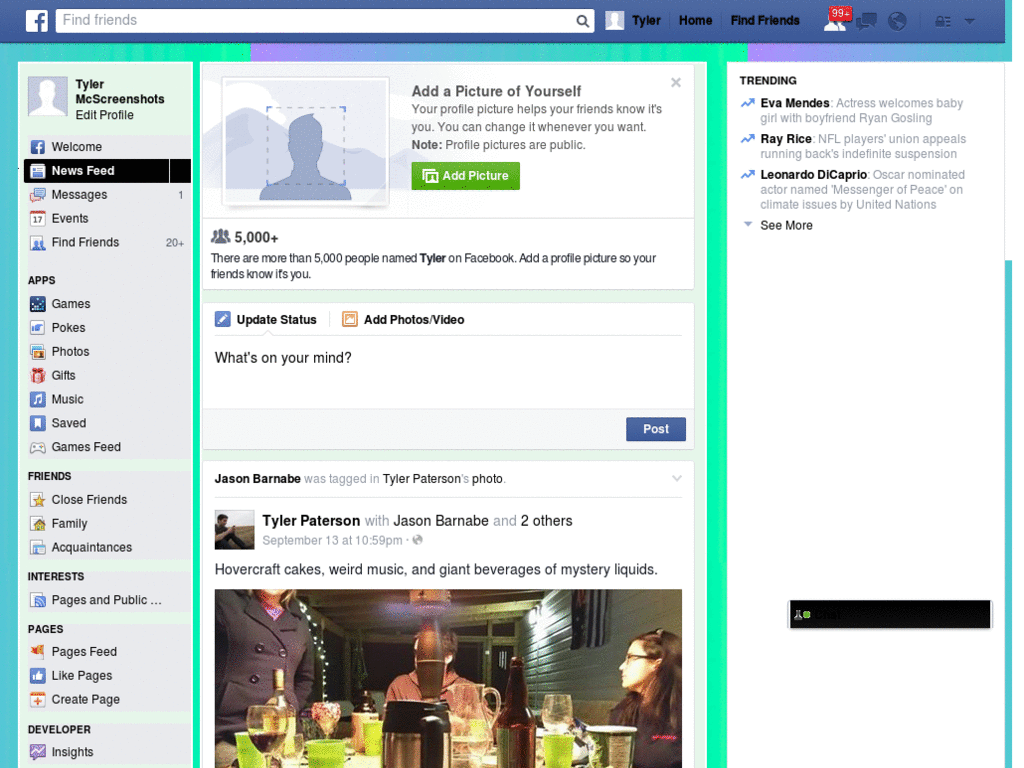
Task: Expand See More trending topics
Action: click(x=786, y=225)
